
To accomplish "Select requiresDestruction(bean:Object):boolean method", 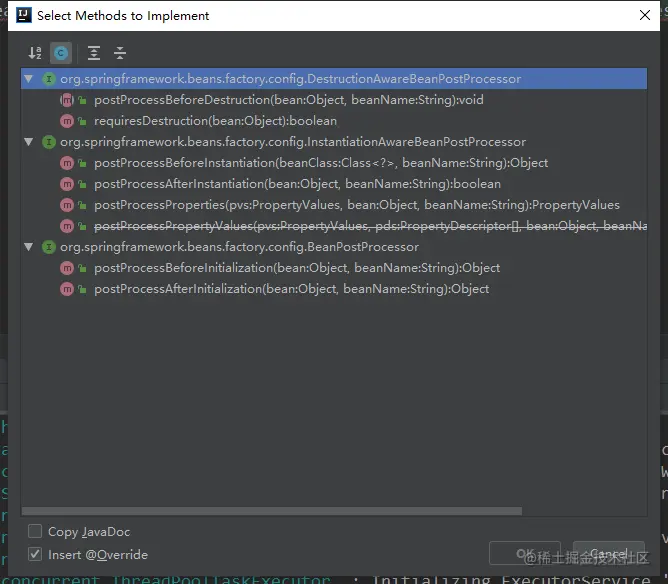I will [216, 121].
